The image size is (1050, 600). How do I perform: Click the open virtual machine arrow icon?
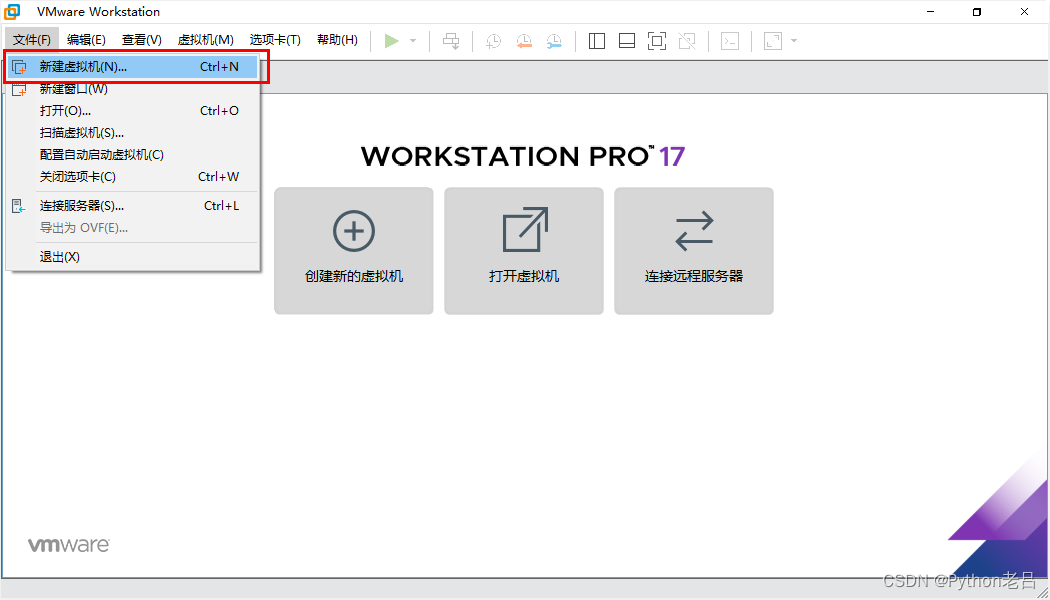pyautogui.click(x=526, y=229)
